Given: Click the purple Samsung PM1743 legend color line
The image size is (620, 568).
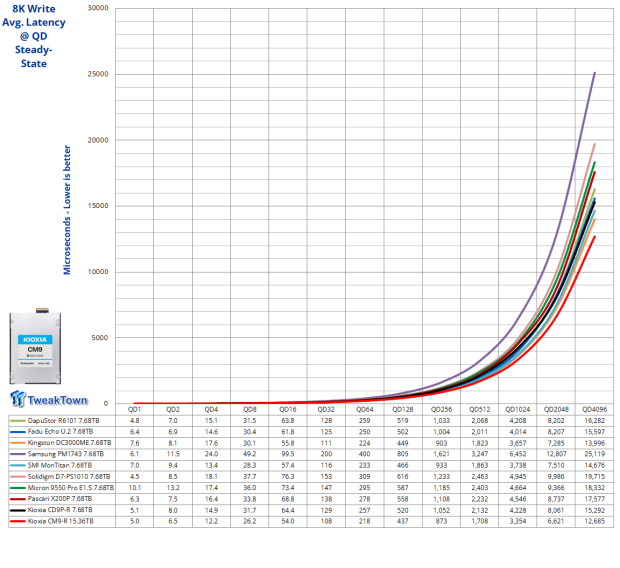Looking at the screenshot, I should 17,454.
